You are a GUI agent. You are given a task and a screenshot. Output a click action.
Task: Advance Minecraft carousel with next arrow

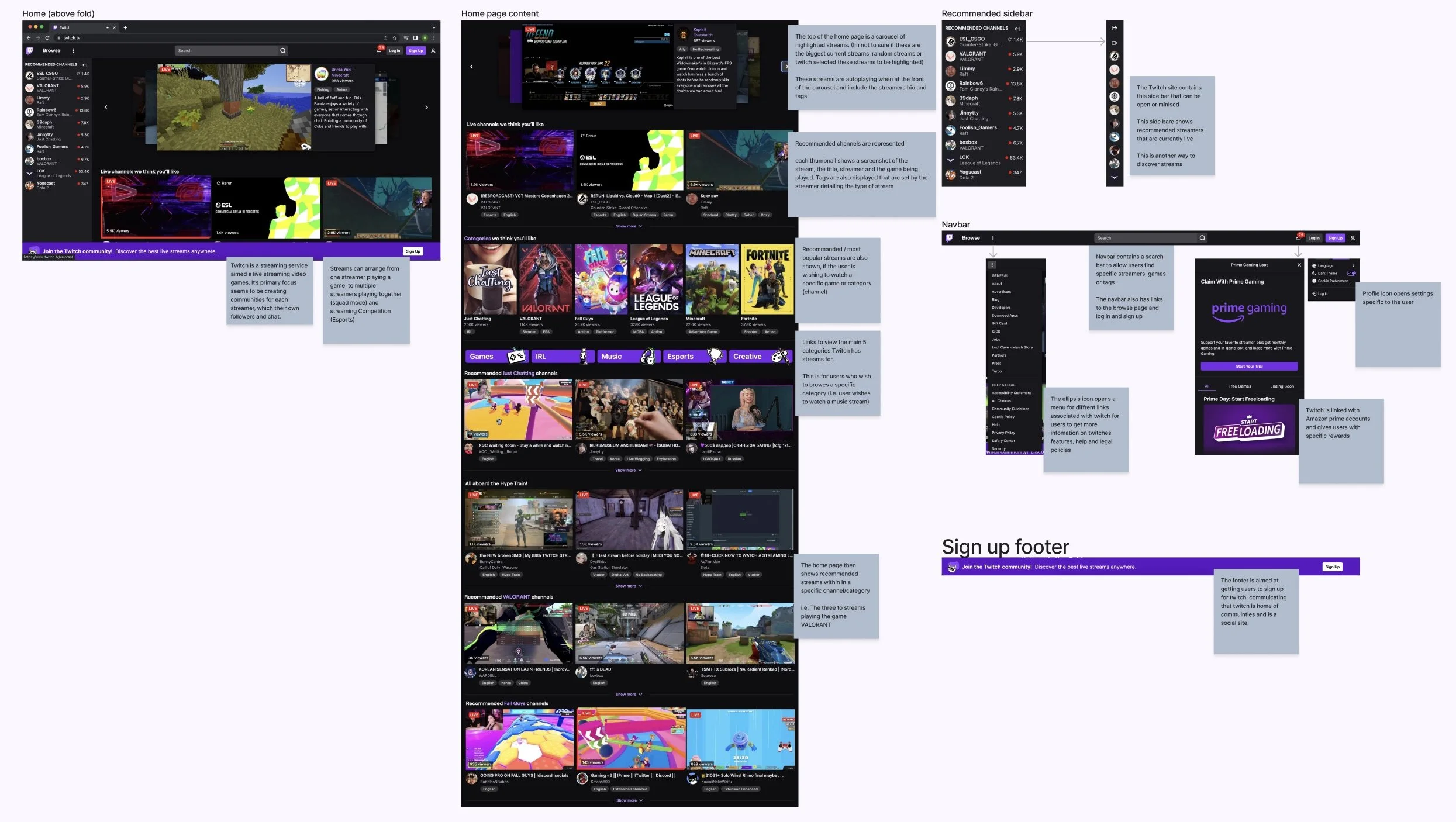pos(426,108)
